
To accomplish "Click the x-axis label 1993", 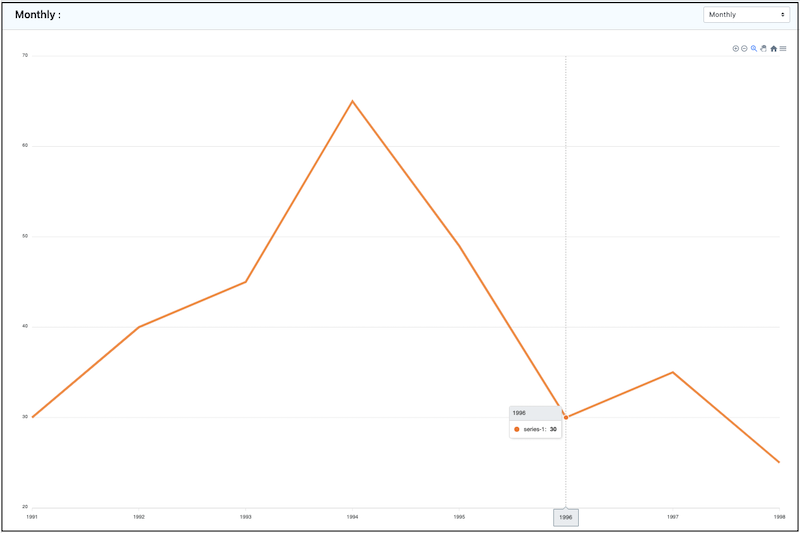I will point(245,517).
